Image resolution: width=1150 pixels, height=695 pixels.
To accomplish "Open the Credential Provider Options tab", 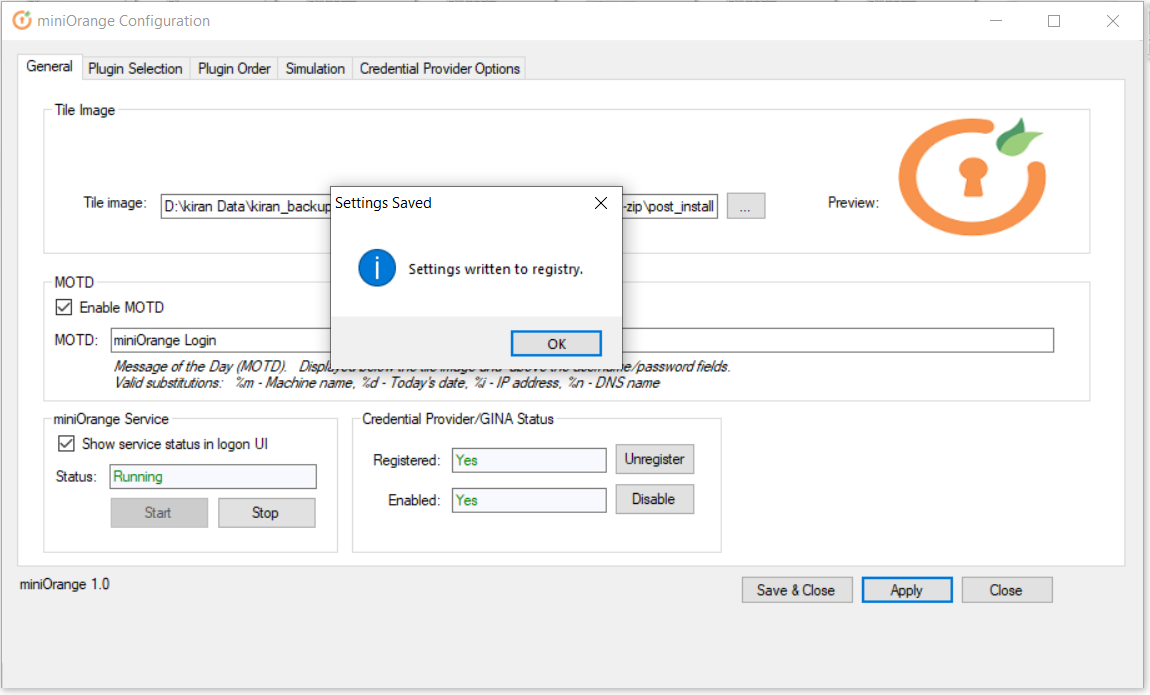I will pos(439,69).
